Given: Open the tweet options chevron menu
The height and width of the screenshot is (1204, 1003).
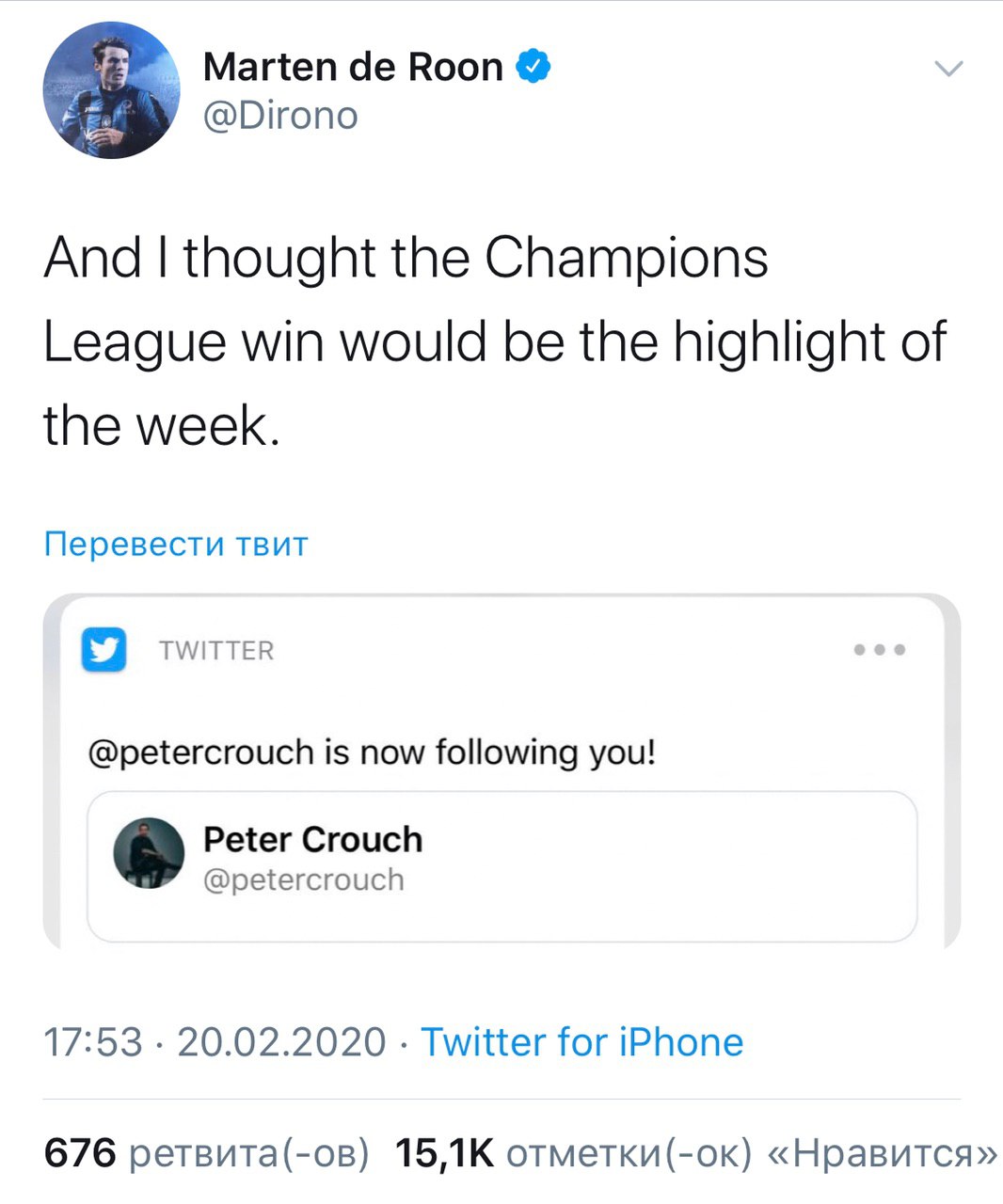Looking at the screenshot, I should tap(949, 69).
